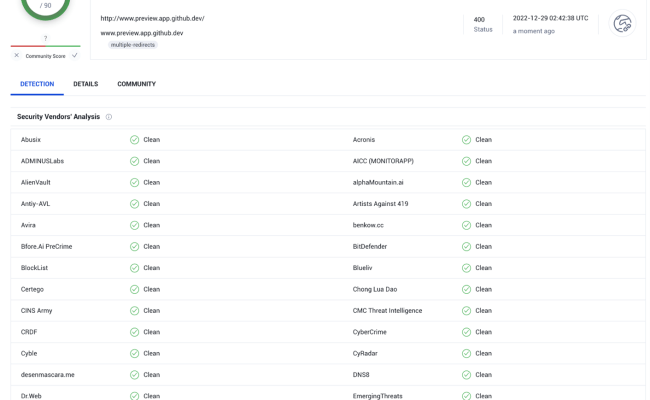Click the benkow.cc clean check icon

pos(466,225)
